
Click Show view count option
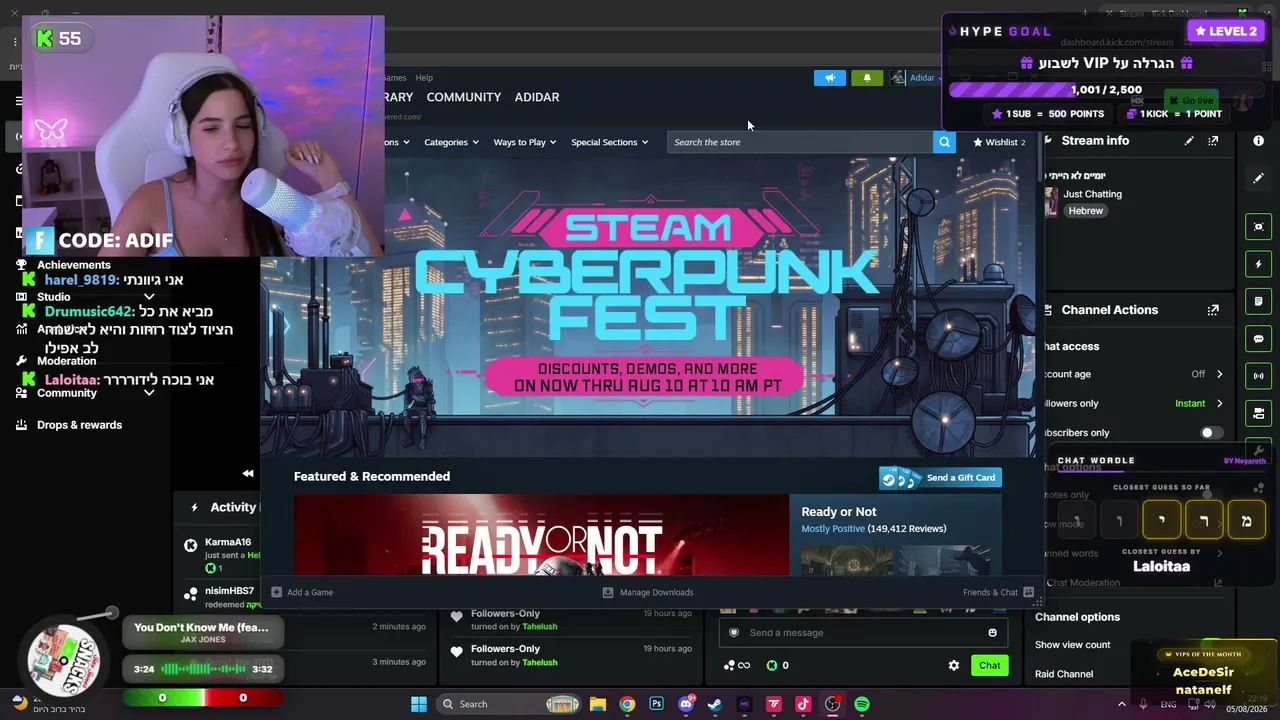point(1073,645)
